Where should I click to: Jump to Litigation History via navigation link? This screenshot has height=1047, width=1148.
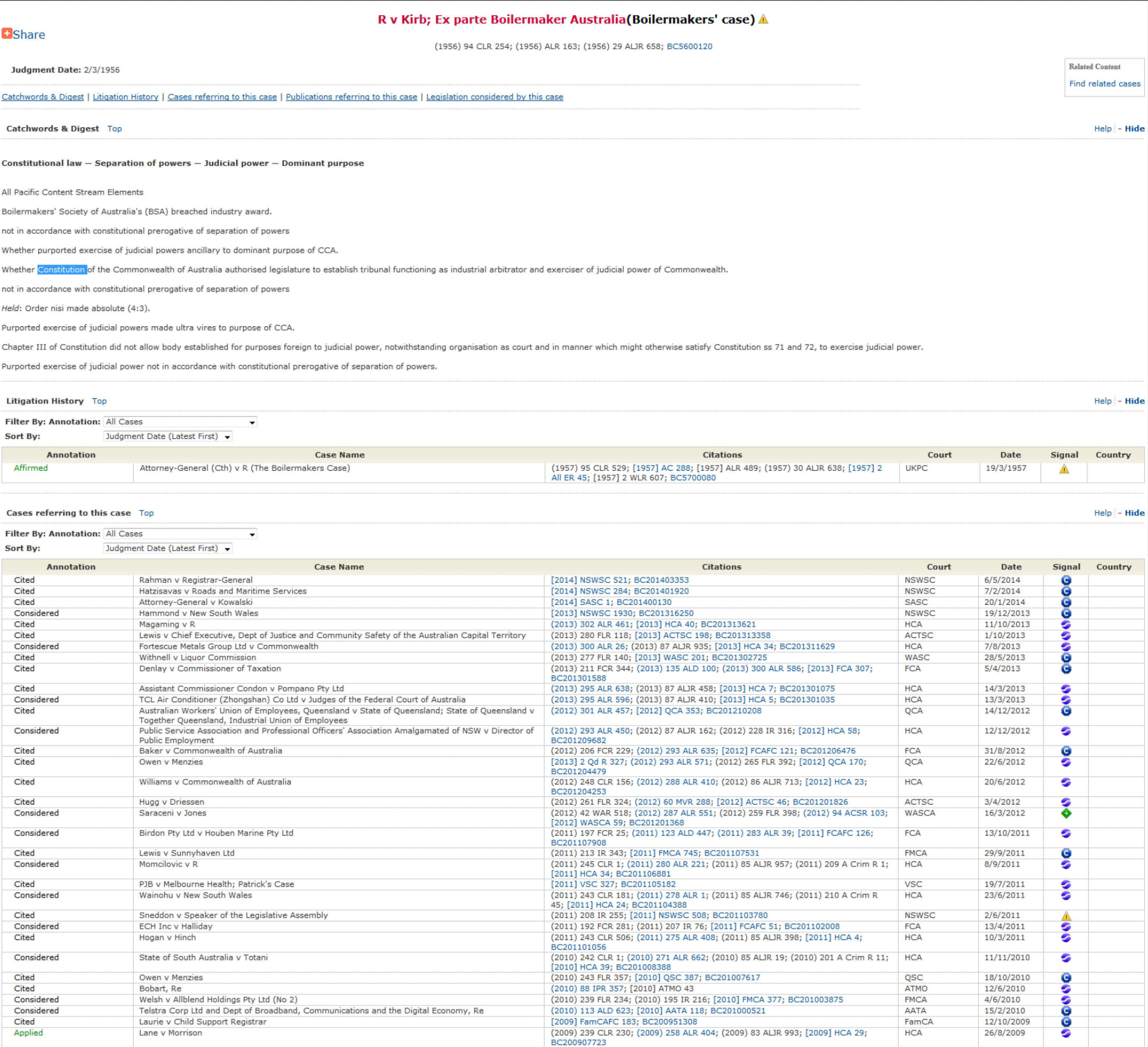coord(126,97)
